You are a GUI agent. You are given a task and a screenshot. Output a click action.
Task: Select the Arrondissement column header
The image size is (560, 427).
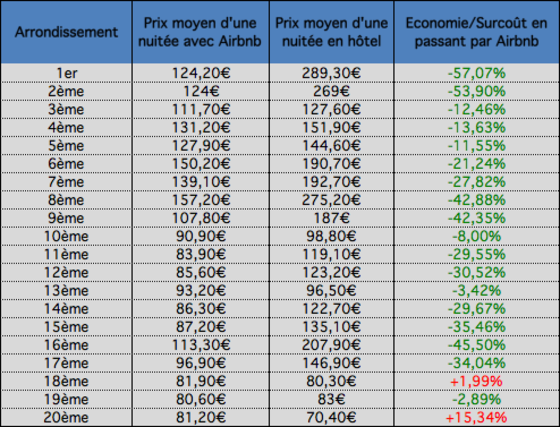pyautogui.click(x=66, y=32)
